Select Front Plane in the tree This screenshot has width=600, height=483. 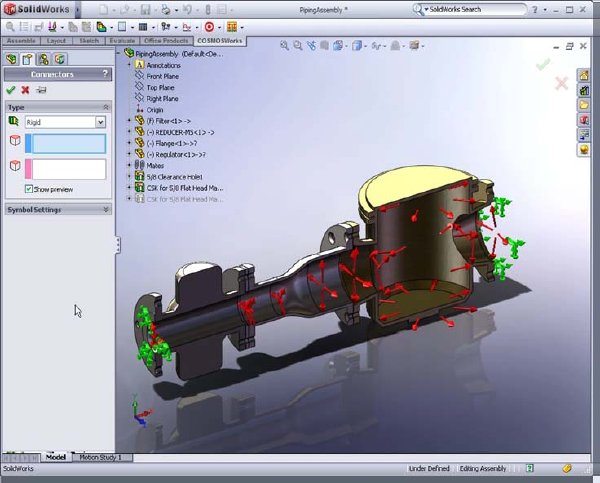pos(163,76)
